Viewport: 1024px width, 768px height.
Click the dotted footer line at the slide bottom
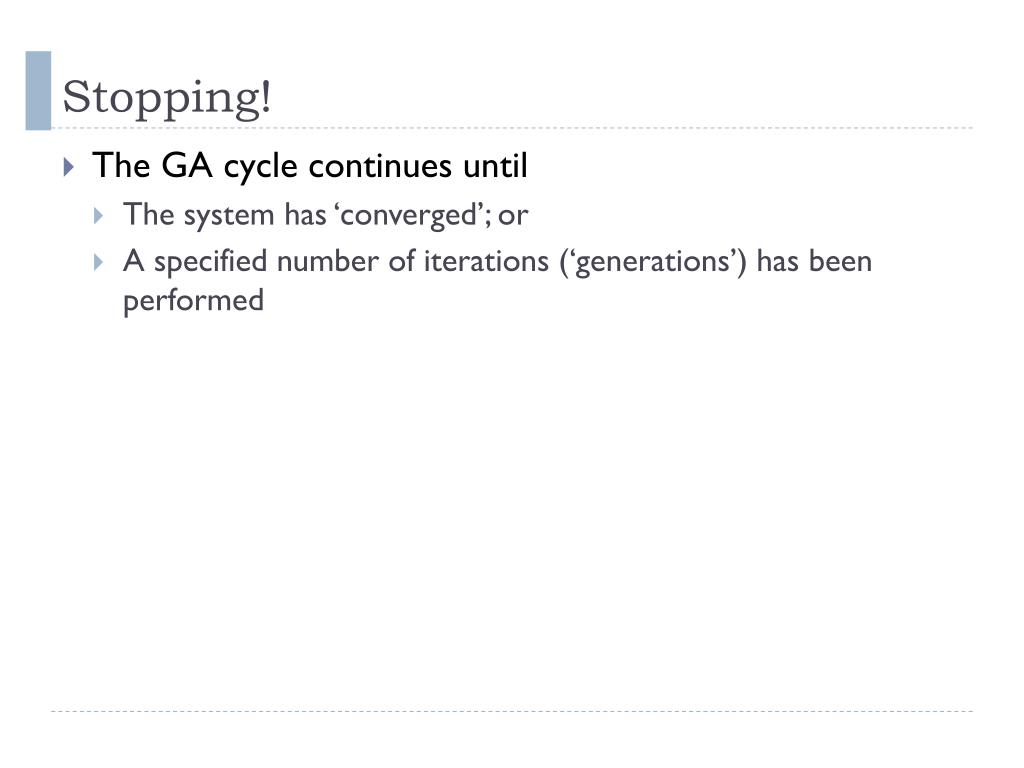point(512,711)
